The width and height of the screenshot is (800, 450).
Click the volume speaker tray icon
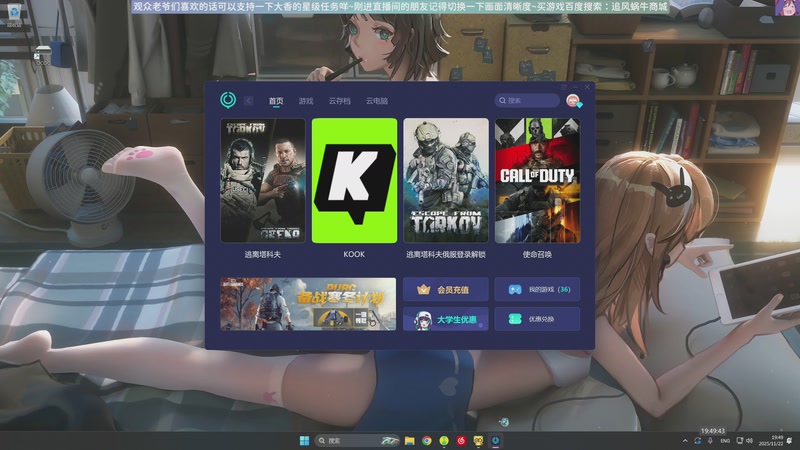749,441
